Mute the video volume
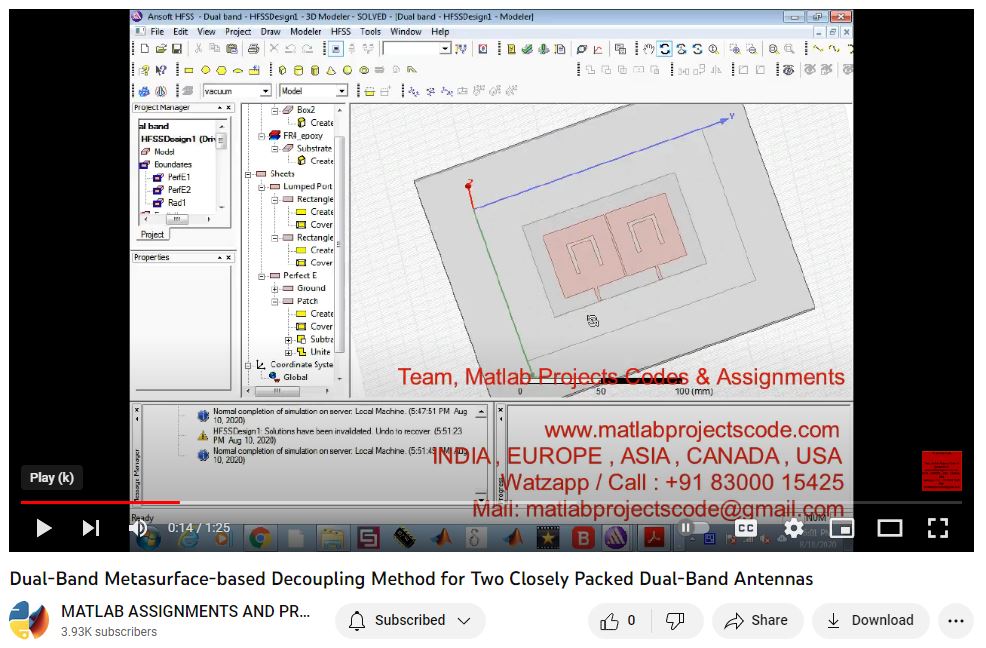This screenshot has height=648, width=986. click(138, 528)
